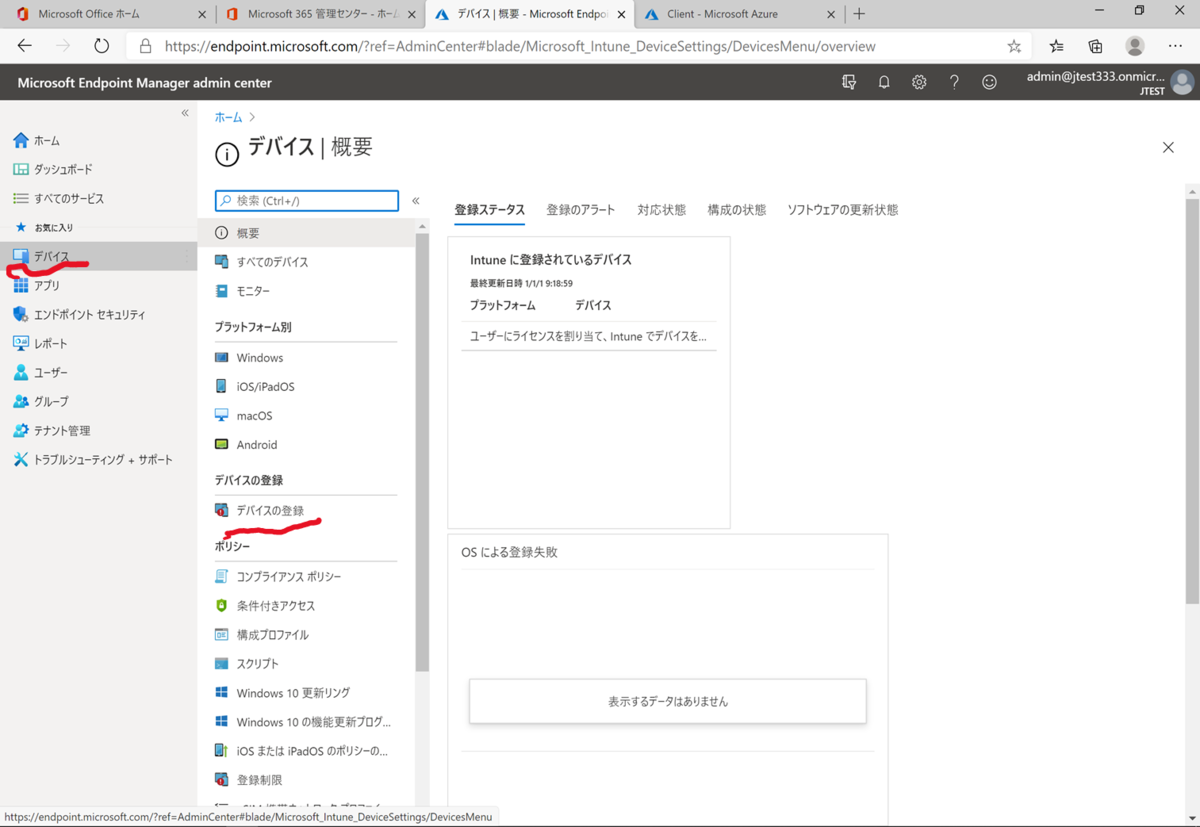Click the Apps grid icon in sidebar
The height and width of the screenshot is (827, 1200).
point(21,286)
